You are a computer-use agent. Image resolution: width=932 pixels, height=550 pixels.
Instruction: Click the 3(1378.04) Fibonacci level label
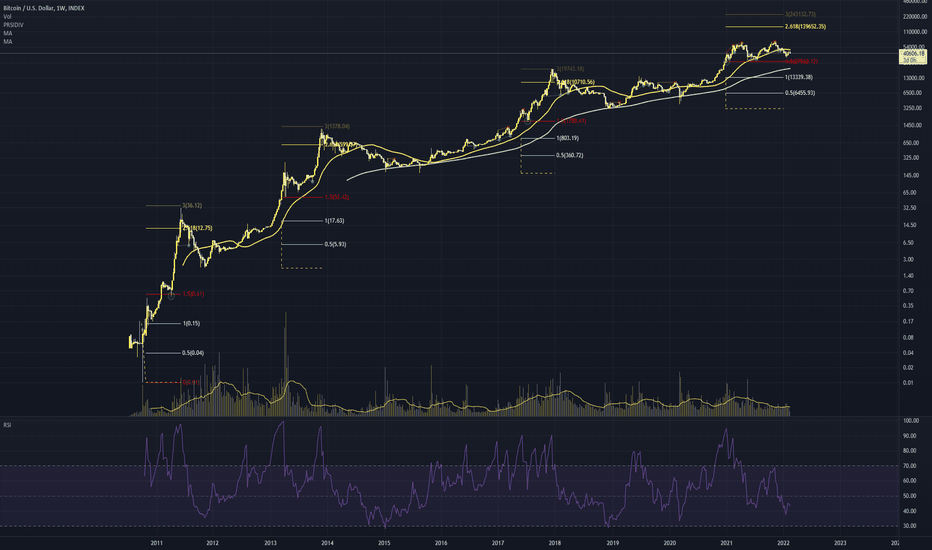[337, 126]
